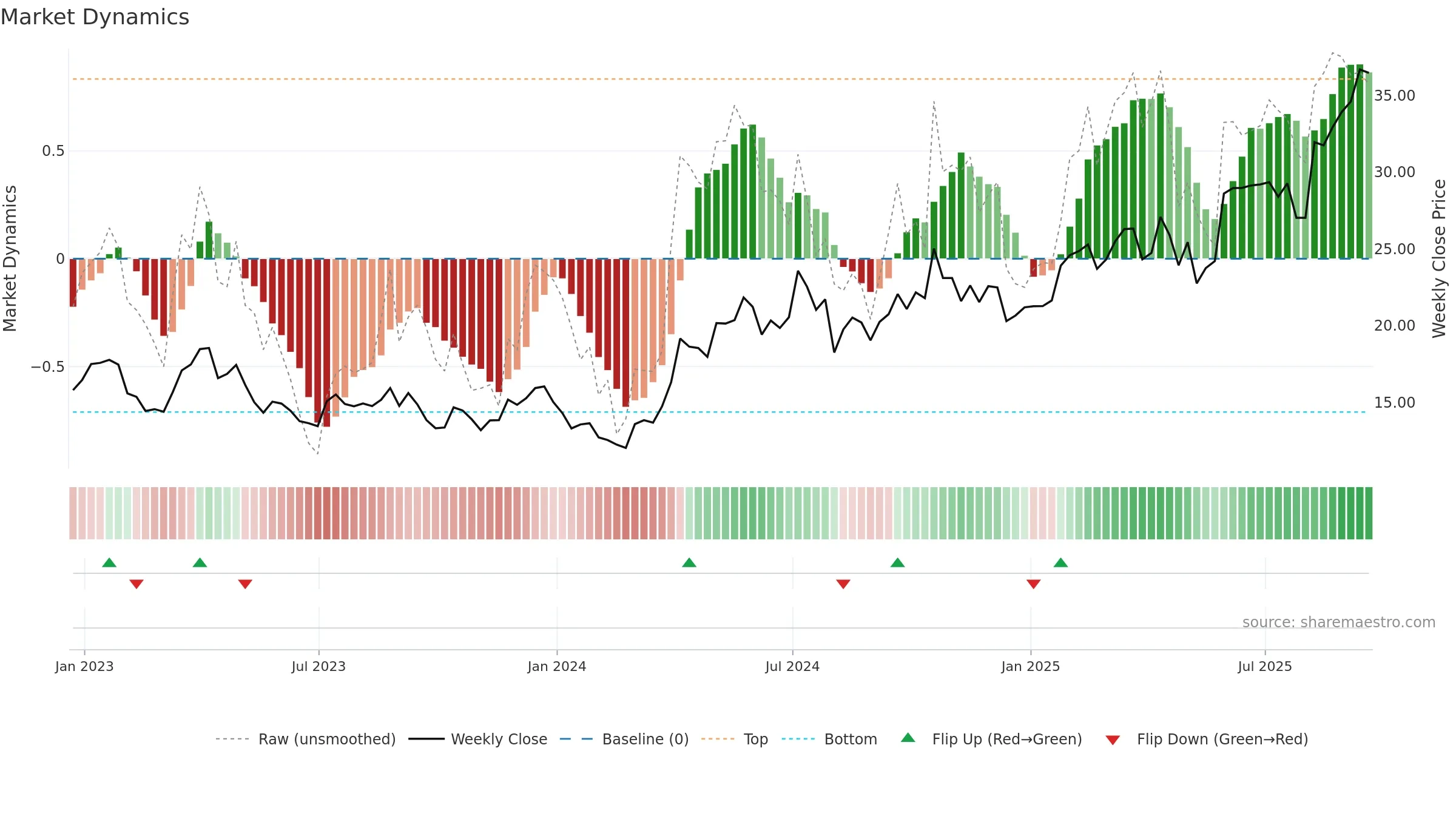Toggle the Bottom legend entry
1456x819 pixels.
click(829, 739)
